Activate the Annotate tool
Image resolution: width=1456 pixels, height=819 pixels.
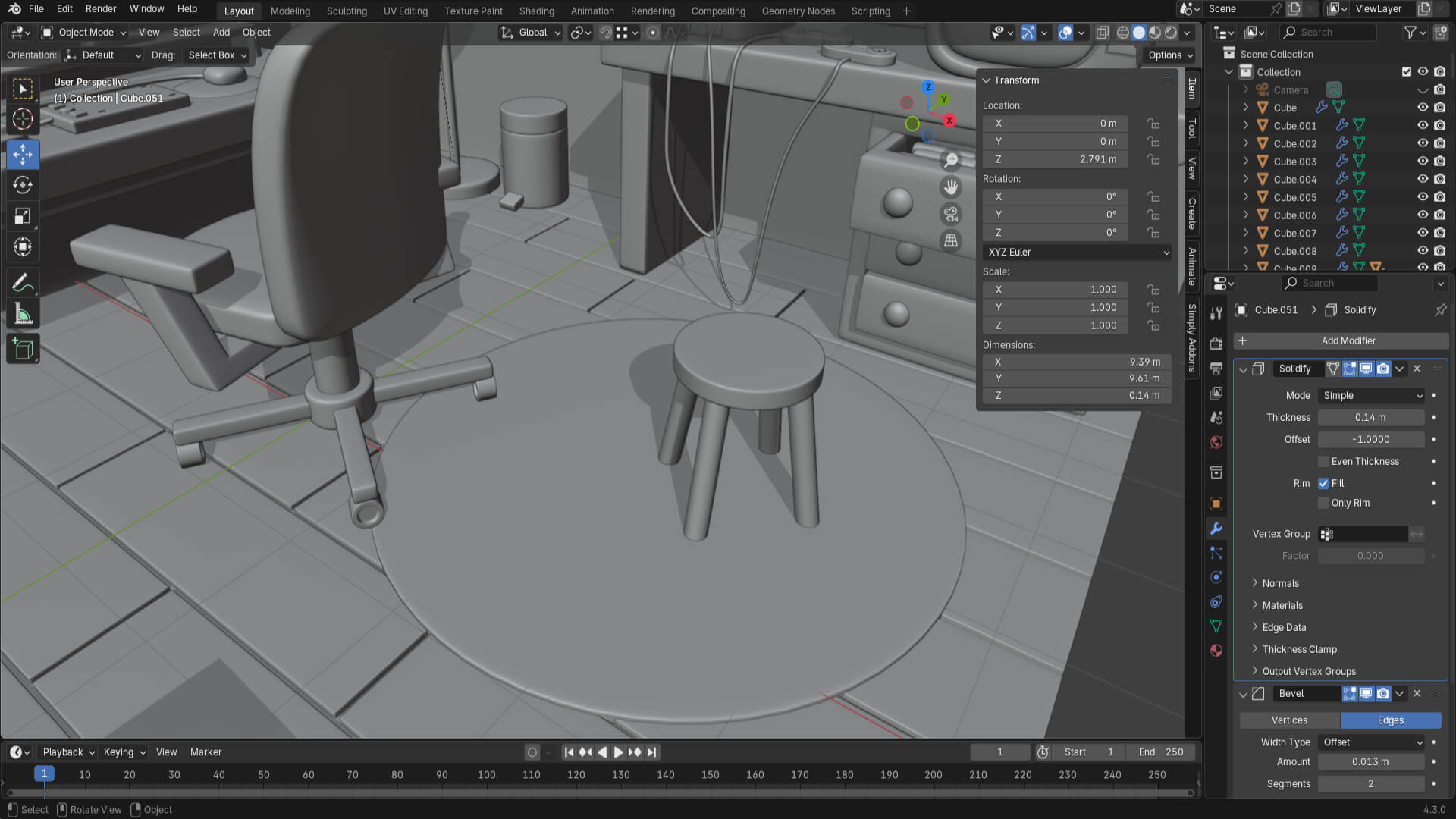click(x=23, y=283)
